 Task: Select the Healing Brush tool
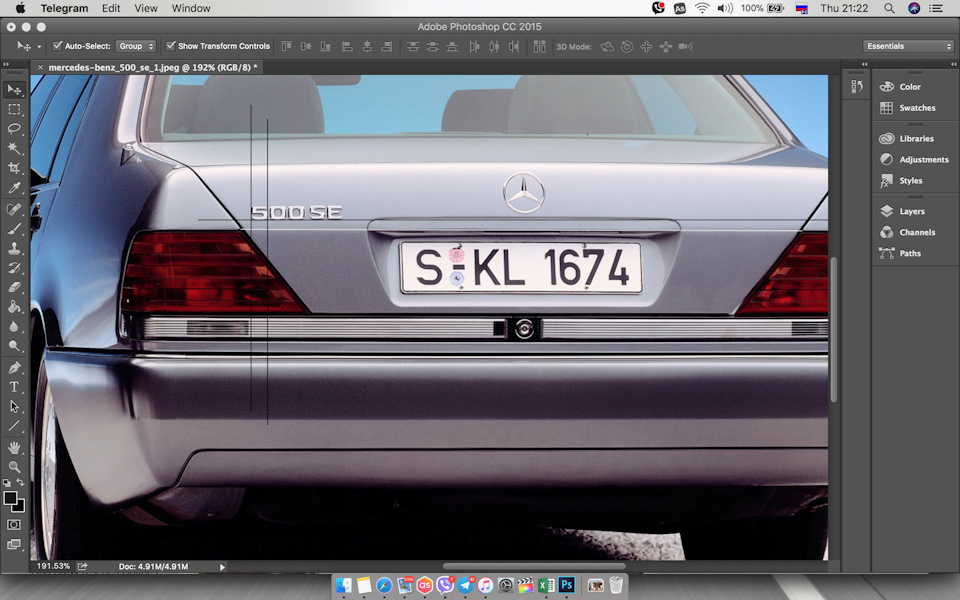click(x=13, y=209)
